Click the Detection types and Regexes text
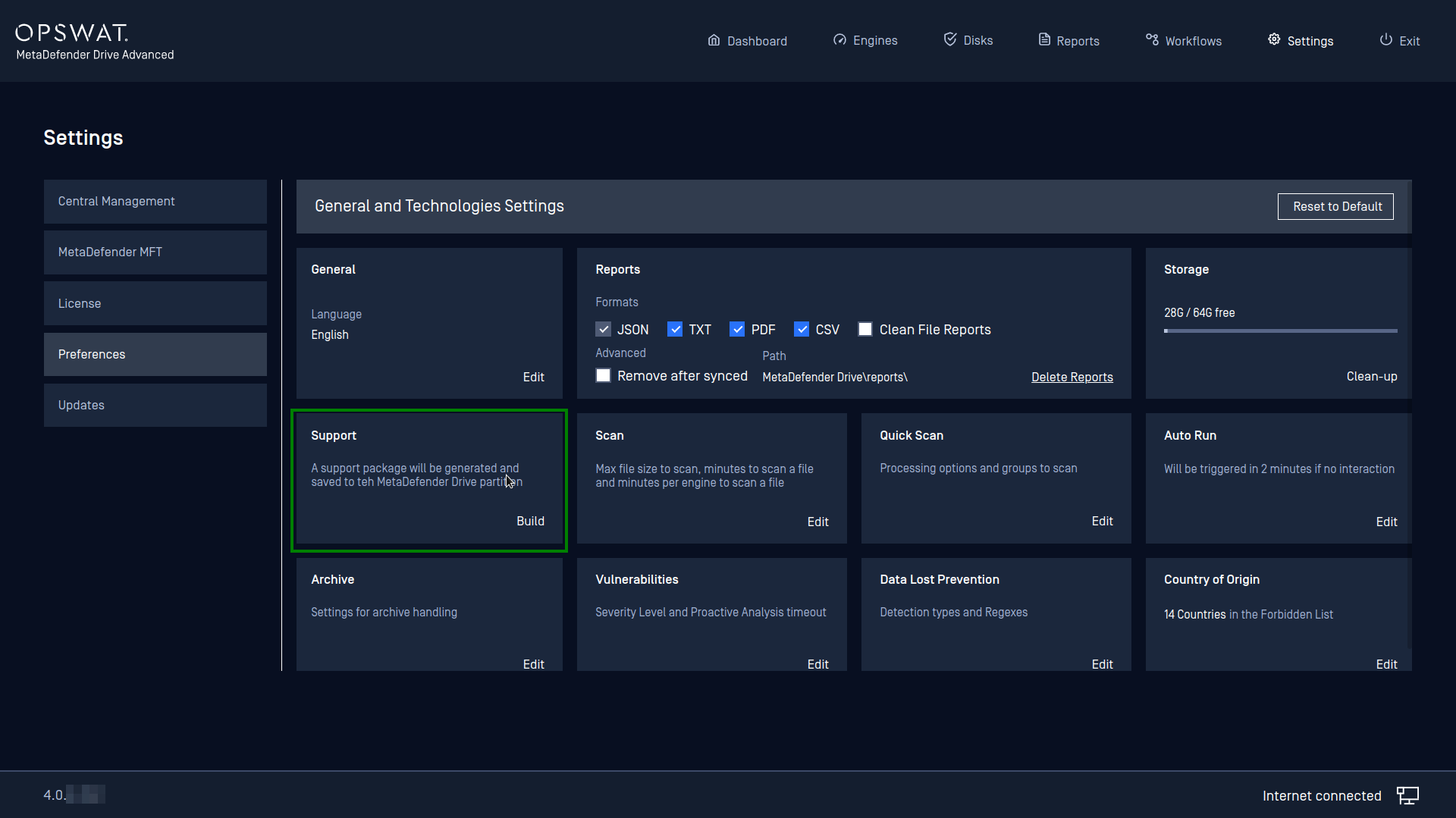Screen dimensions: 1456x818 (x=953, y=612)
